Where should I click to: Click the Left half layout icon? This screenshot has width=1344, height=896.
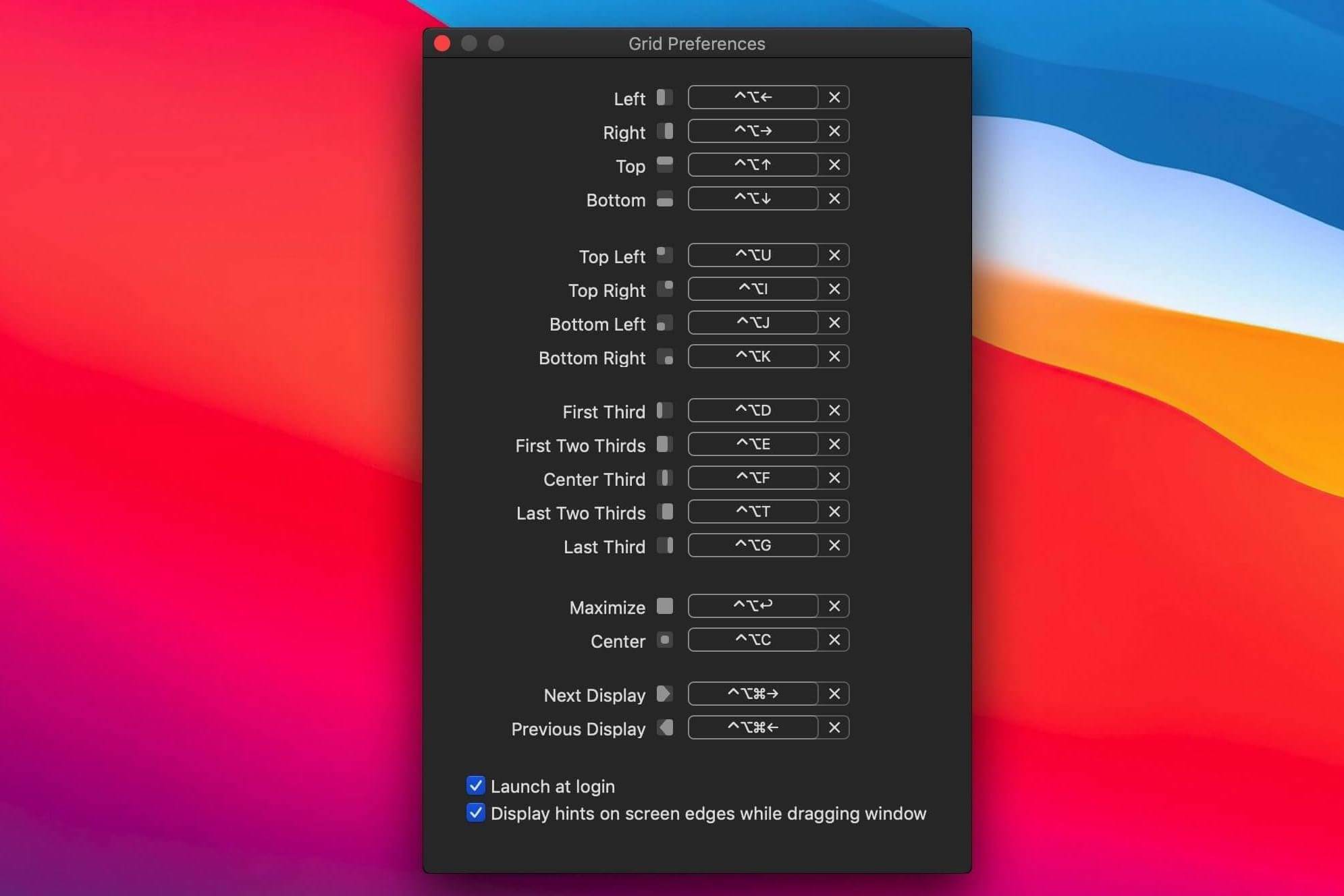click(665, 98)
